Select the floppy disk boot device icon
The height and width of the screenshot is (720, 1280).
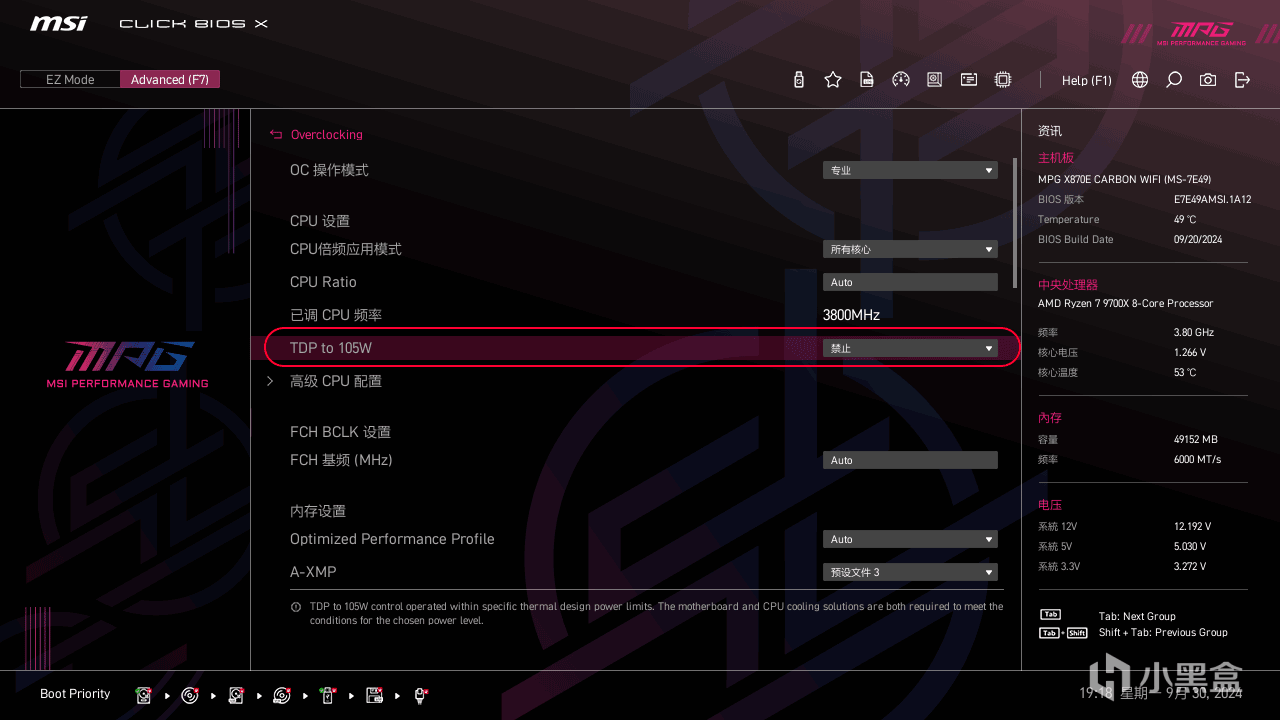pyautogui.click(x=375, y=695)
